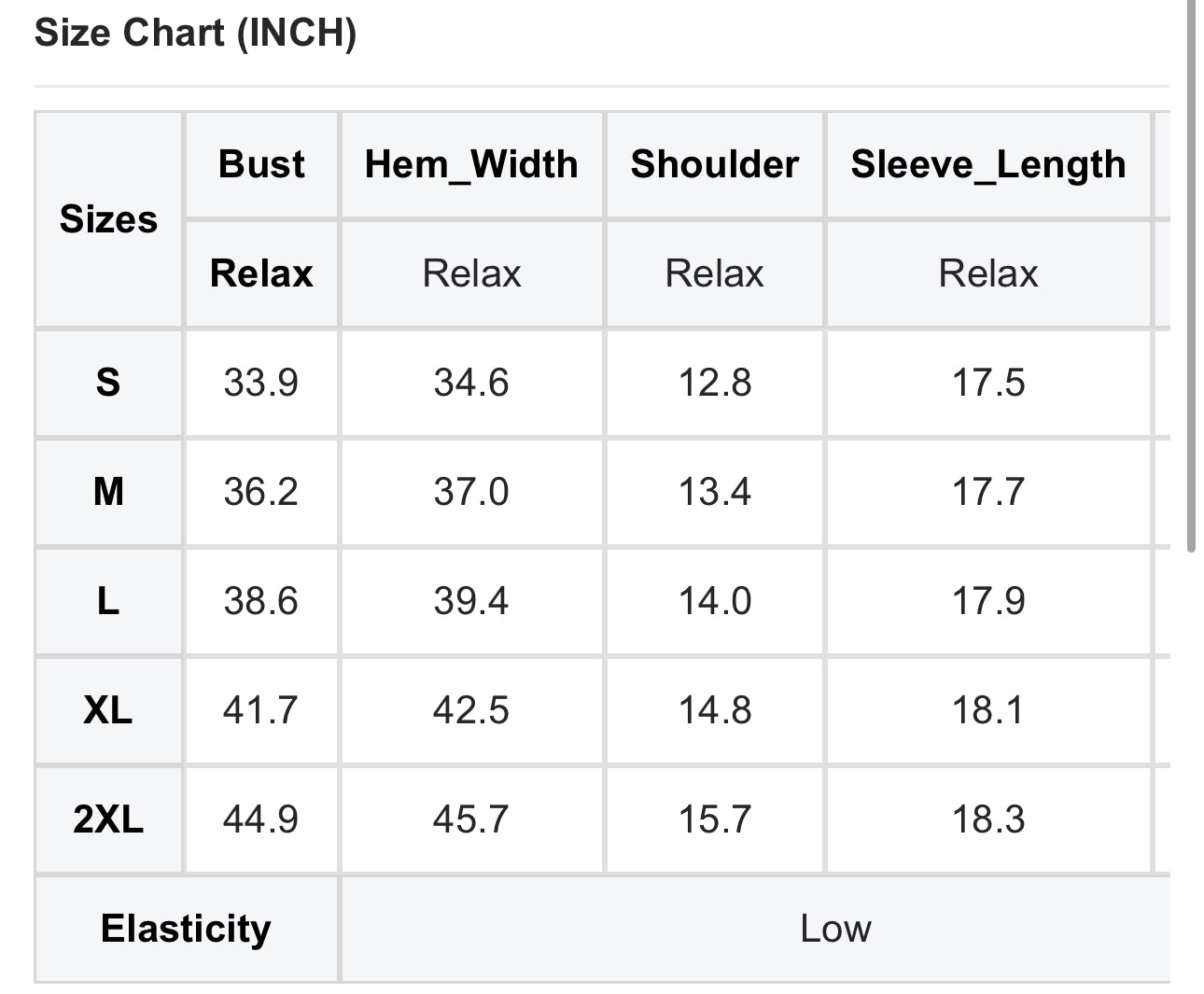The width and height of the screenshot is (1204, 994).
Task: Select the 2XL size row label
Action: [x=108, y=819]
